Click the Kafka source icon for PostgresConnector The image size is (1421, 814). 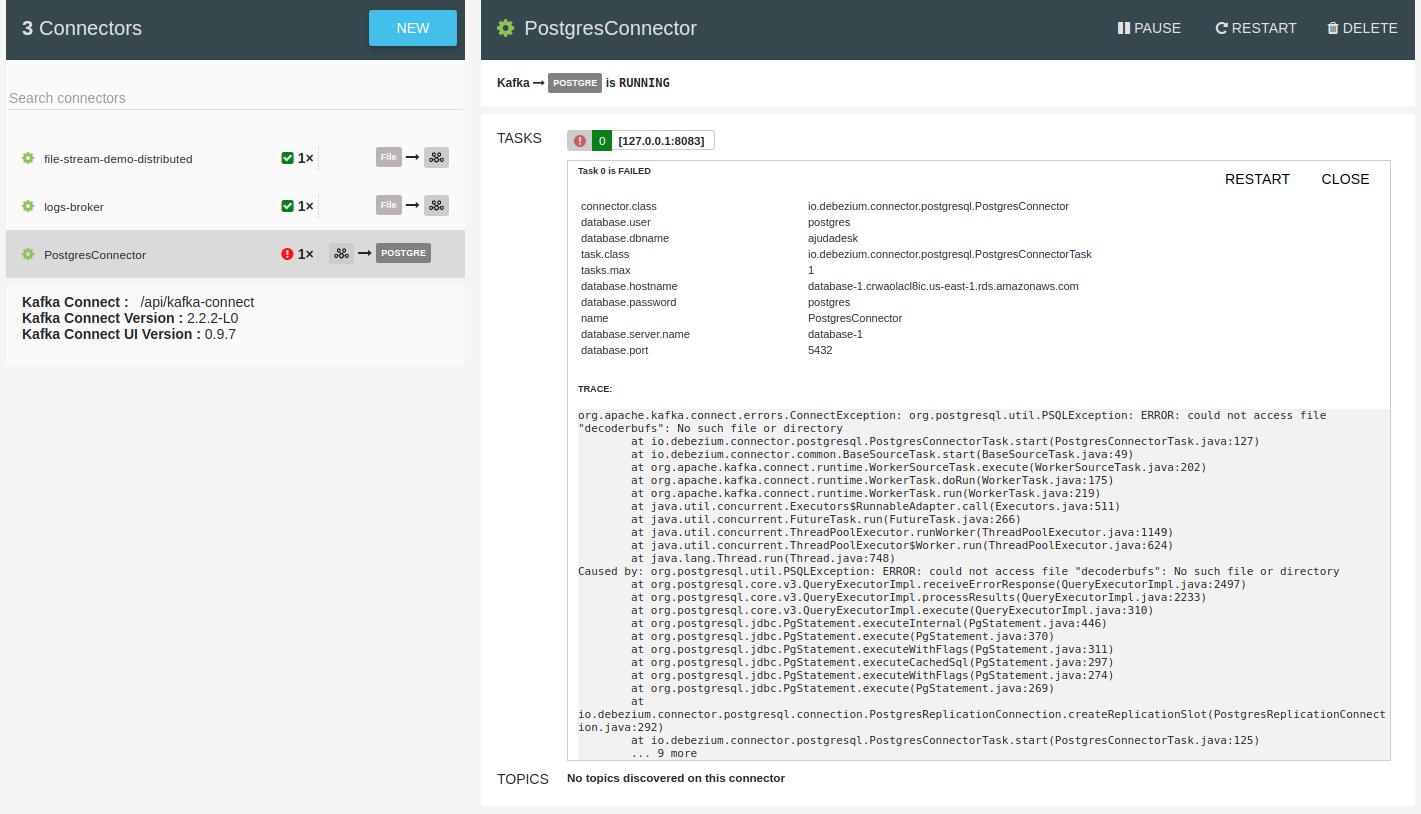coord(341,253)
